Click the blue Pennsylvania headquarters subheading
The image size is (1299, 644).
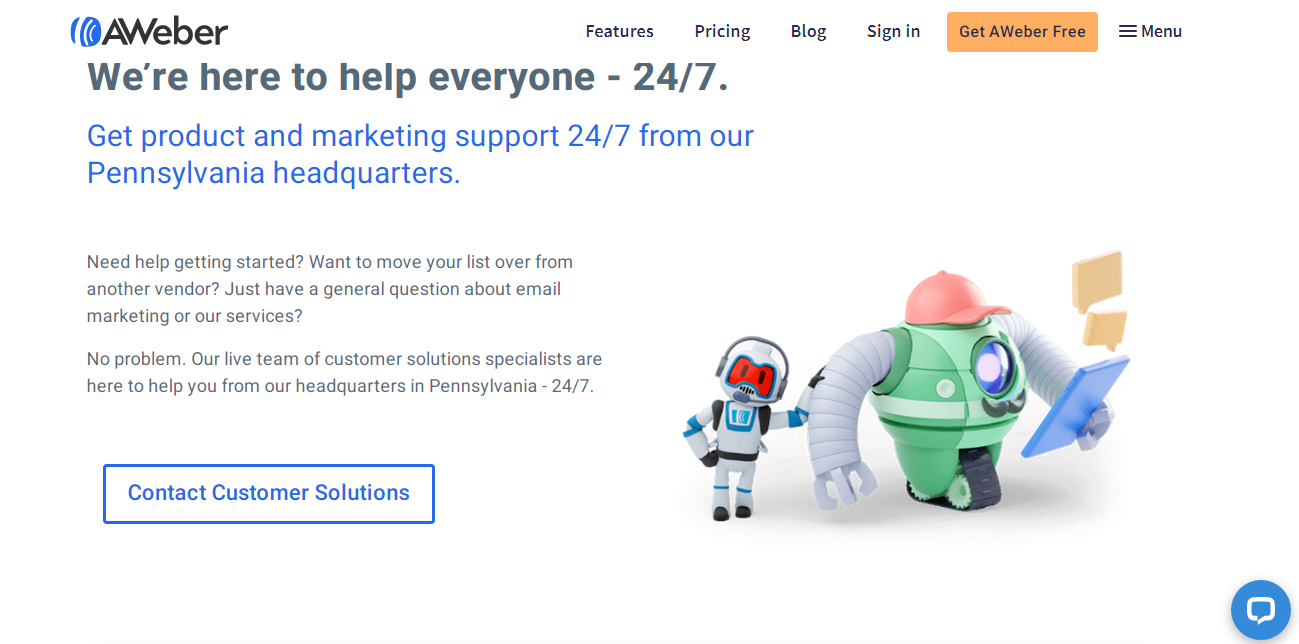(420, 154)
